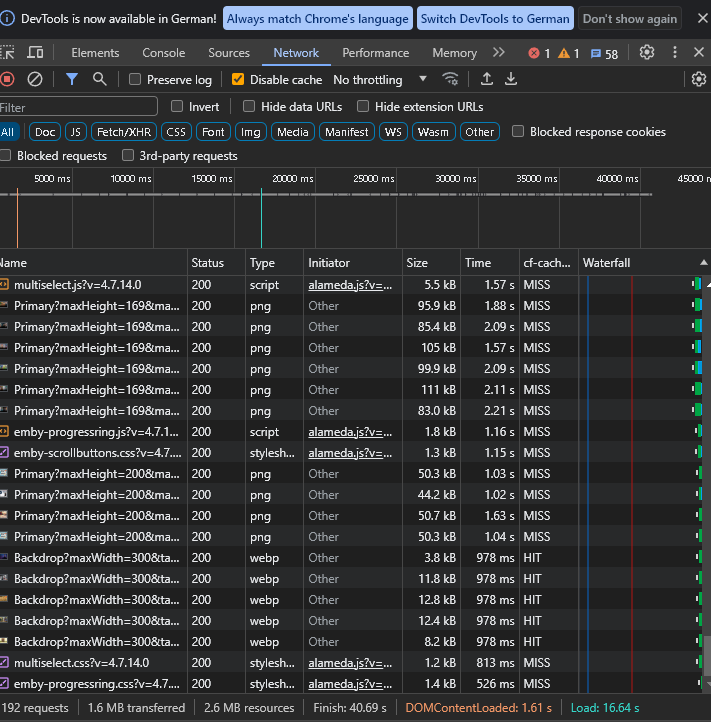Switch to the Console tab
The width and height of the screenshot is (711, 722).
tap(163, 52)
